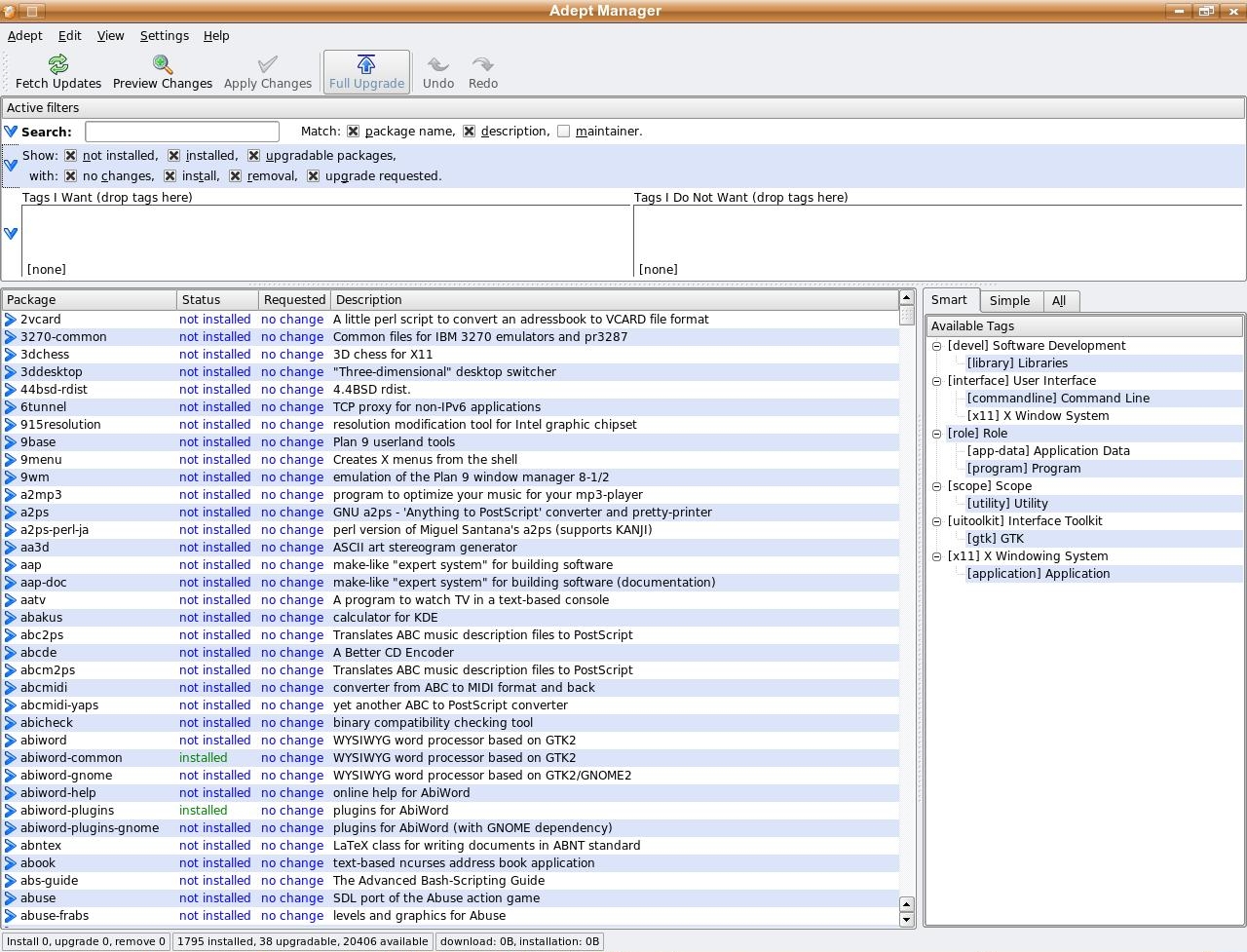Viewport: 1247px width, 952px height.
Task: Open the Help menu
Action: tap(216, 36)
